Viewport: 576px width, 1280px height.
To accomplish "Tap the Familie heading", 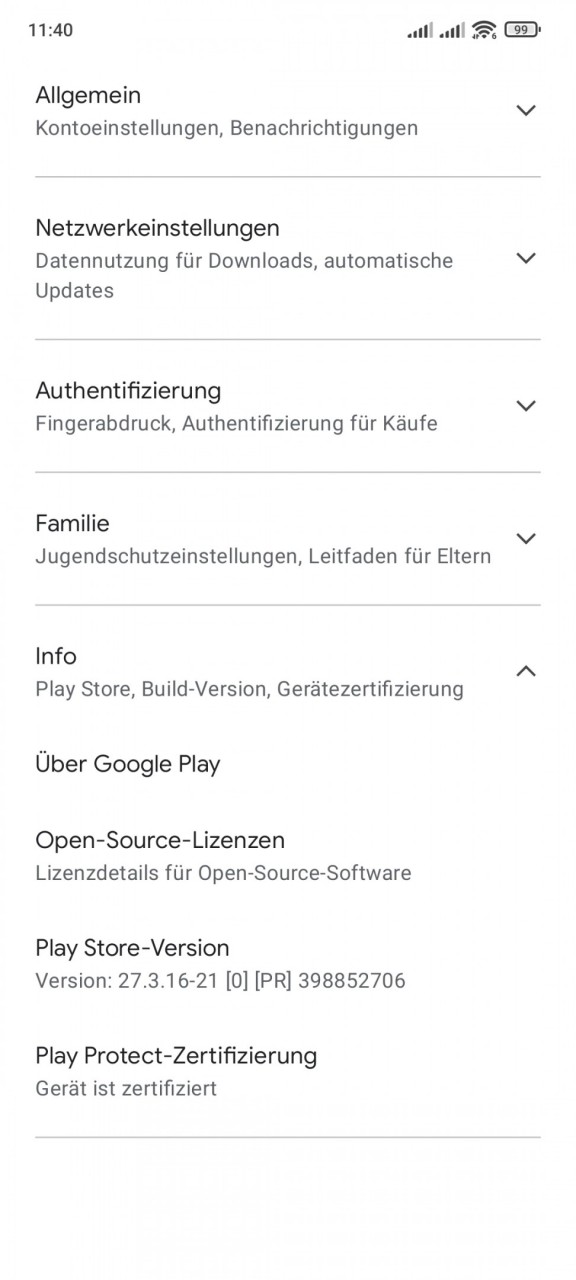I will [72, 523].
